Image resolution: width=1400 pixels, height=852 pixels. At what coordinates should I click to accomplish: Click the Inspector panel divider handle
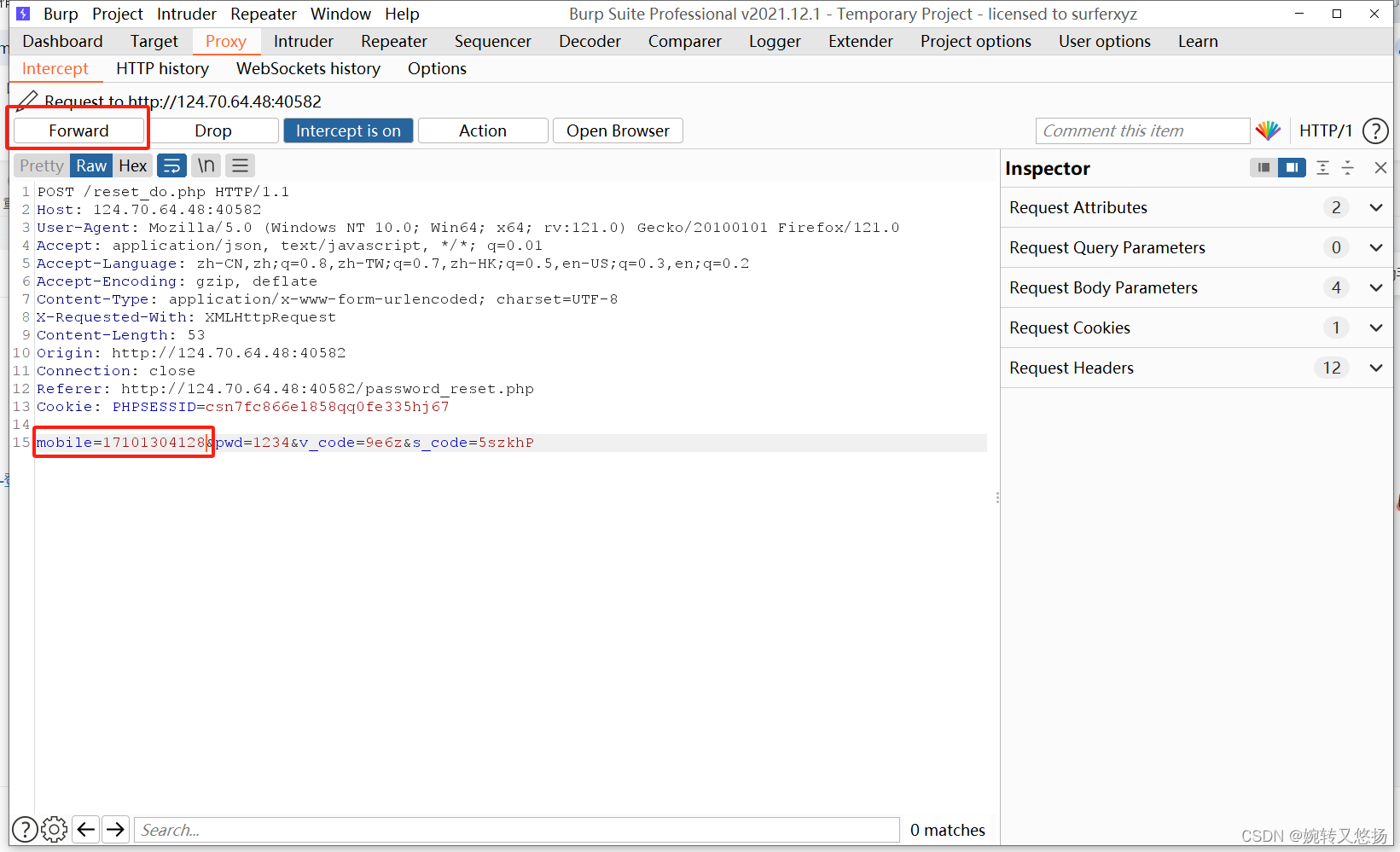pyautogui.click(x=997, y=497)
